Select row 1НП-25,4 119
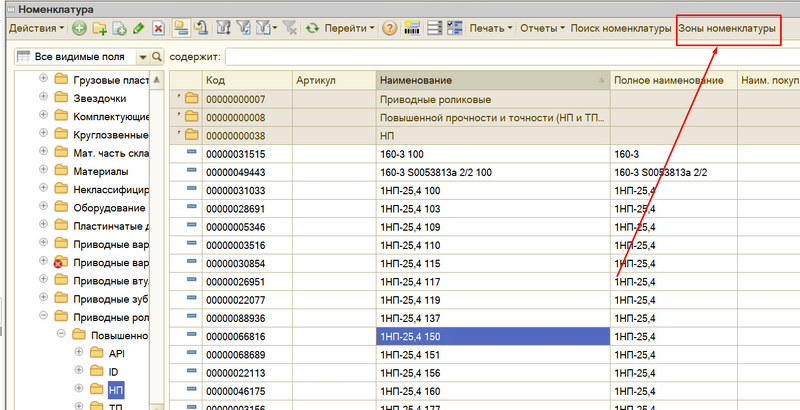This screenshot has height=410, width=800. (484, 300)
